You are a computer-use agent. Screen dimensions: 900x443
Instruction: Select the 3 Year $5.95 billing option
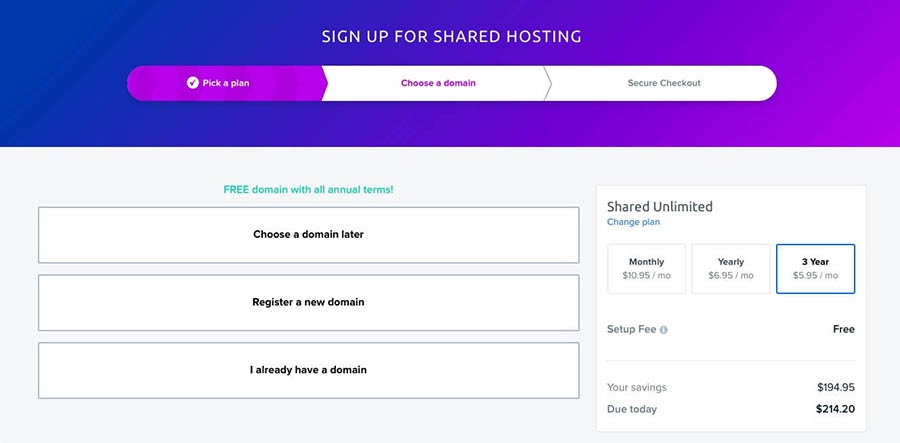tap(816, 269)
